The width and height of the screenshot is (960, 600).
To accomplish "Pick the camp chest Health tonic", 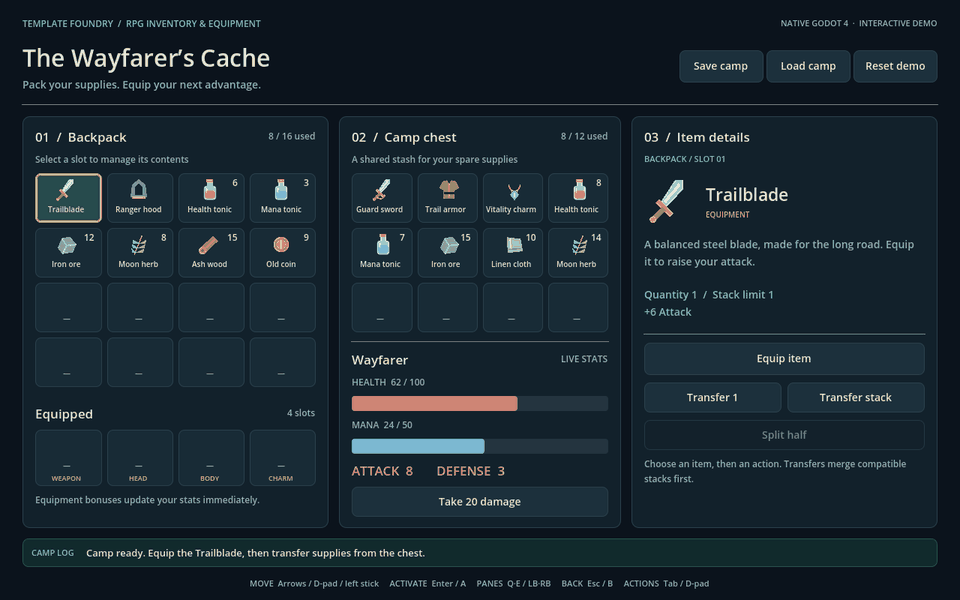I will point(578,198).
